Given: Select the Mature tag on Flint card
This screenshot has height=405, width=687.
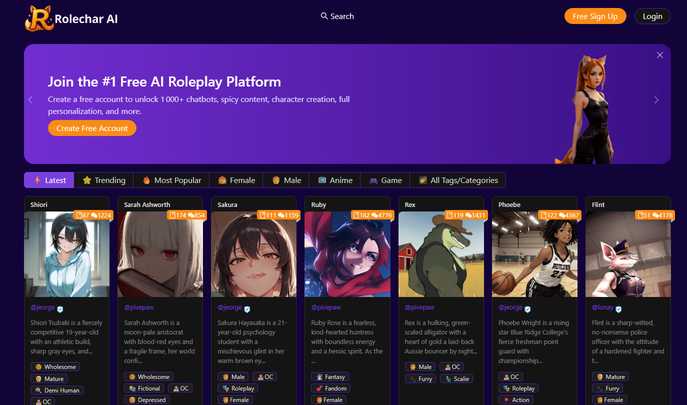Looking at the screenshot, I should 611,377.
